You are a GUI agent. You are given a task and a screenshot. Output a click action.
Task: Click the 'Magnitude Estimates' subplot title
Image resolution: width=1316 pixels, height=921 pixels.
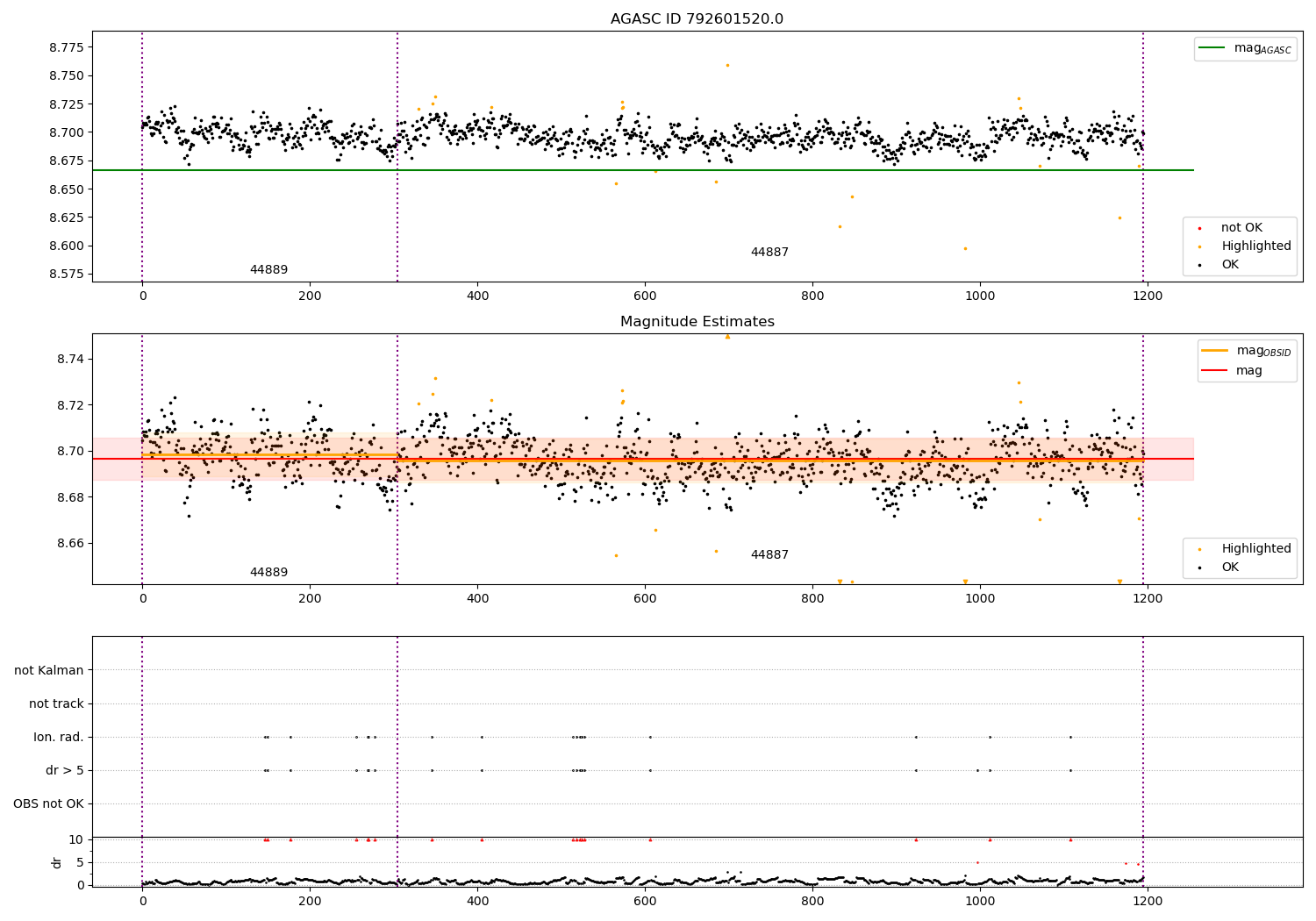(x=697, y=322)
